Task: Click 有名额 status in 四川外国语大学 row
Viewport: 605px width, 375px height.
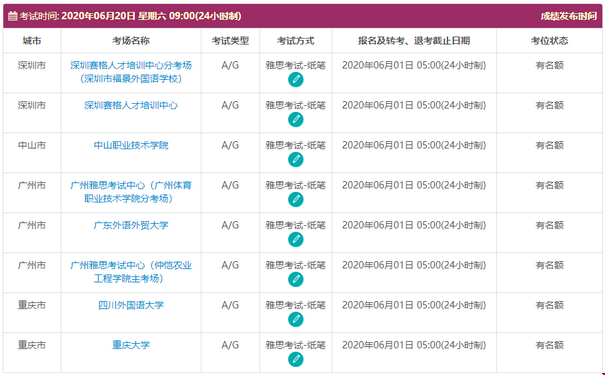Action: click(x=549, y=305)
